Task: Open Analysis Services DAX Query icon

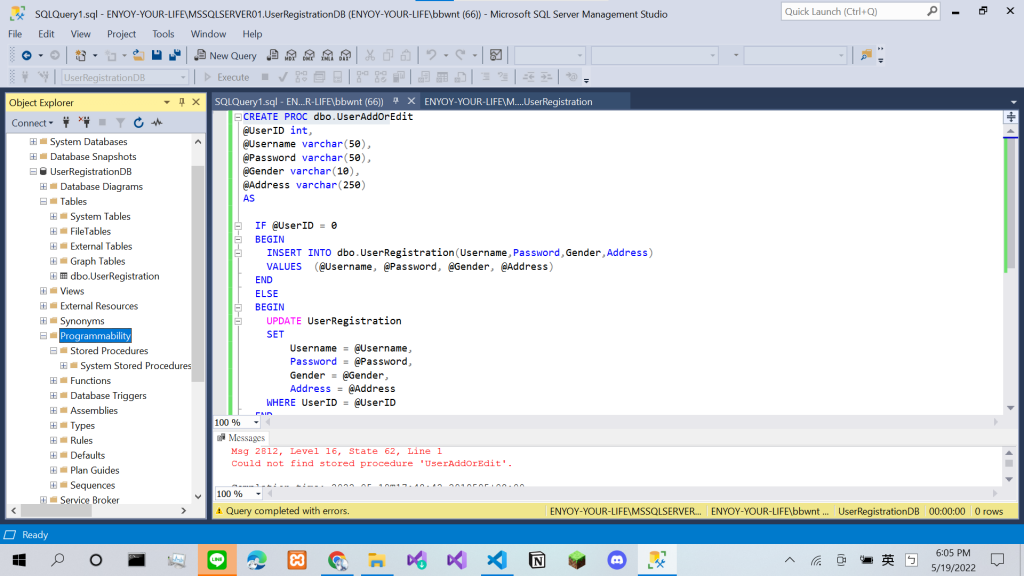Action: (x=345, y=56)
